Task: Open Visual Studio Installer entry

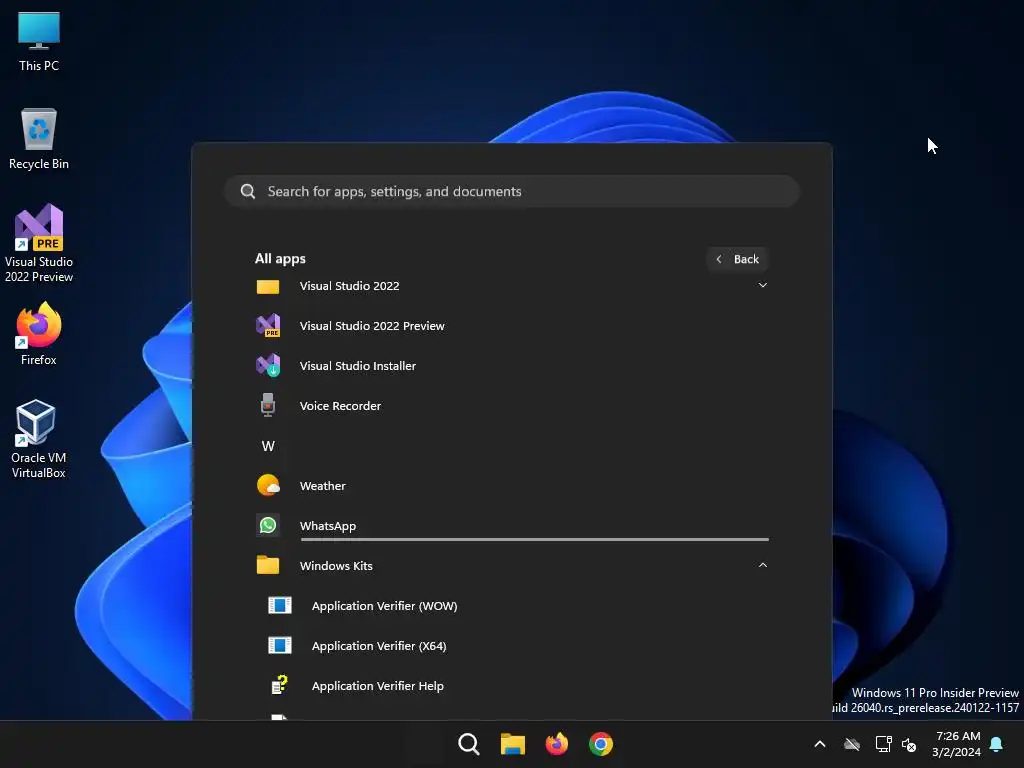Action: pyautogui.click(x=357, y=366)
